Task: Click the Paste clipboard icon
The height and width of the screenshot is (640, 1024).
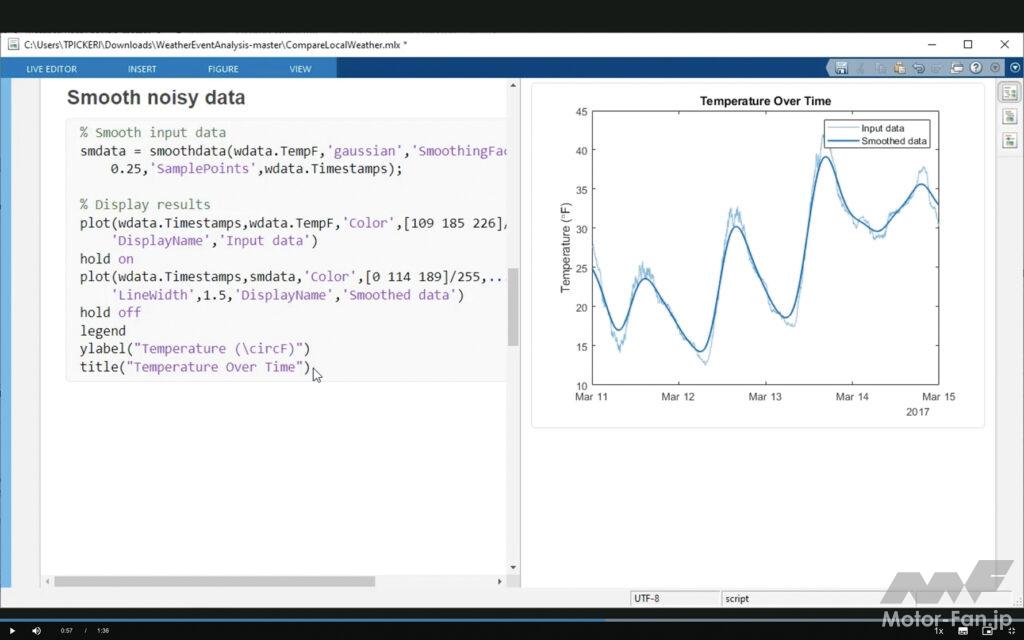Action: click(x=899, y=68)
